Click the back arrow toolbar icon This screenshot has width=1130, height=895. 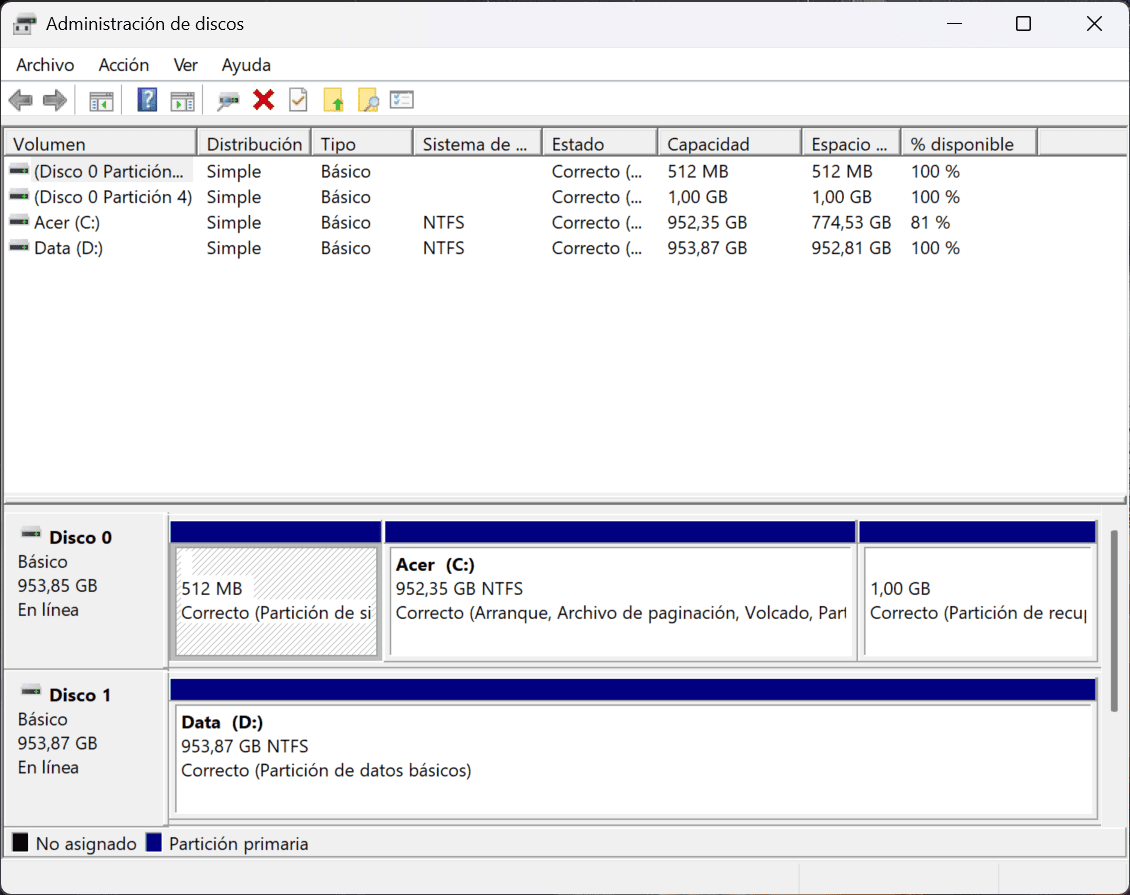21,100
